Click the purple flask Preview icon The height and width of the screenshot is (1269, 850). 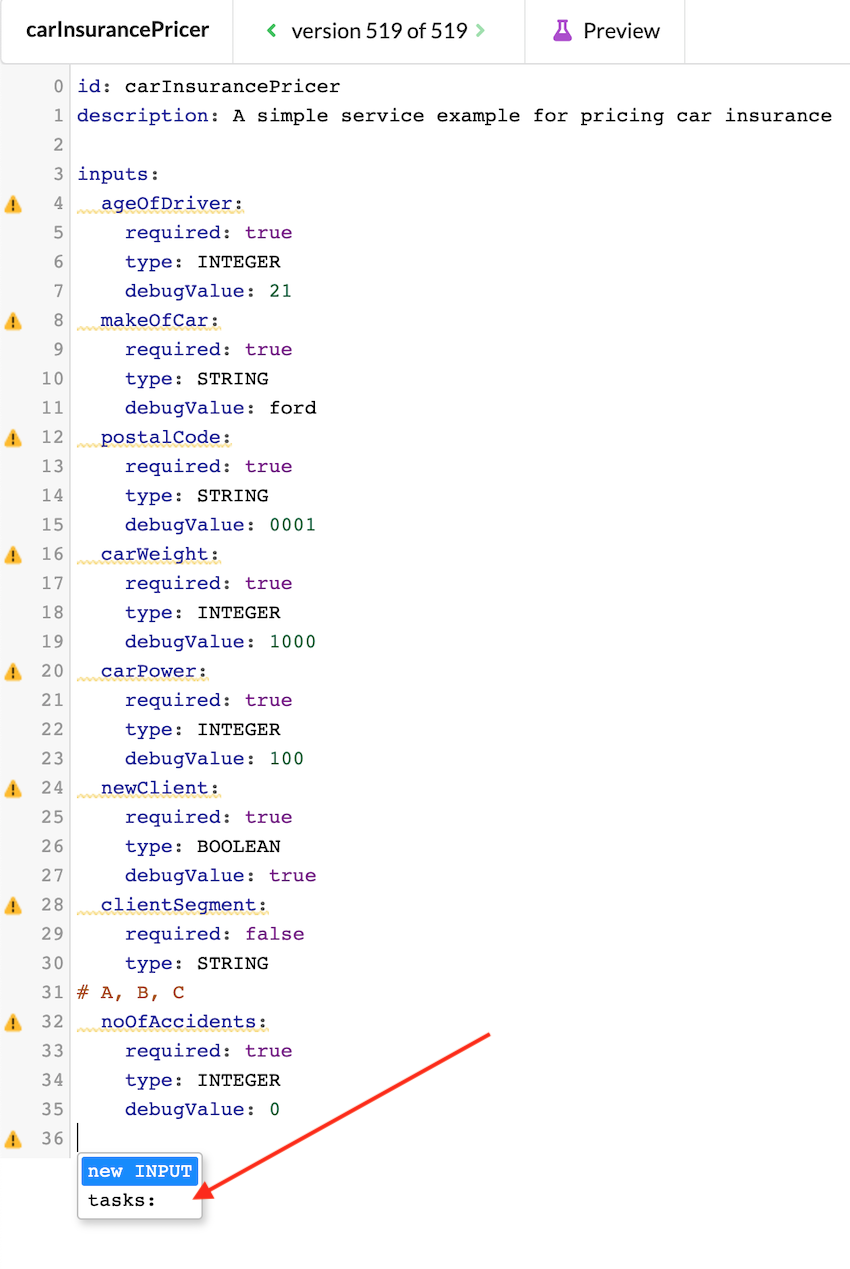(x=562, y=30)
